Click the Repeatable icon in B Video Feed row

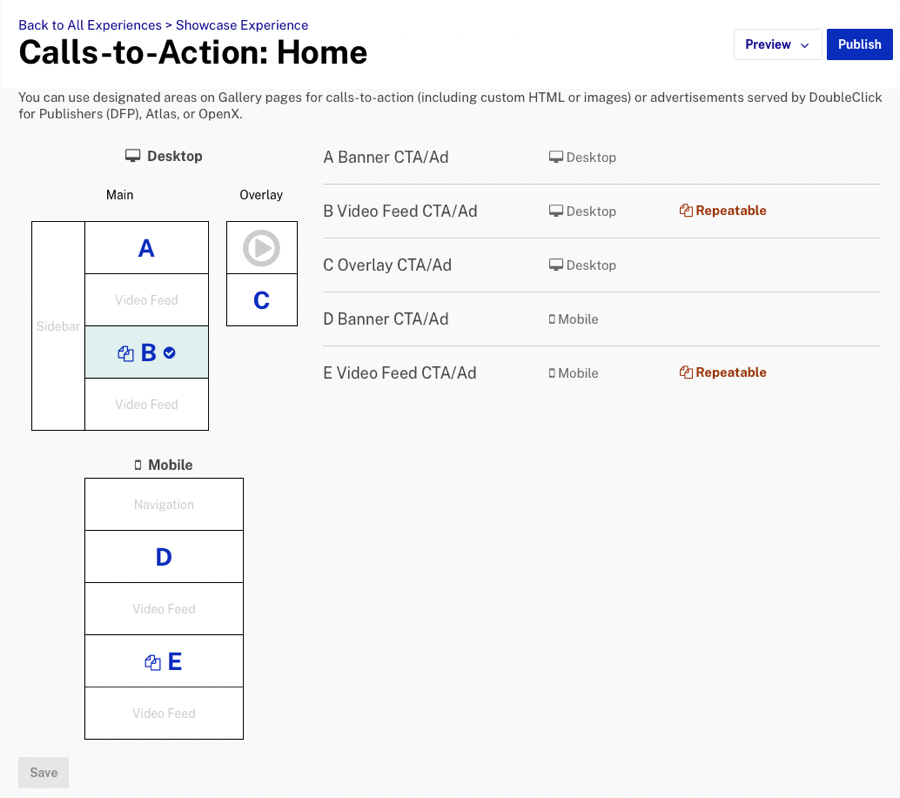click(686, 211)
